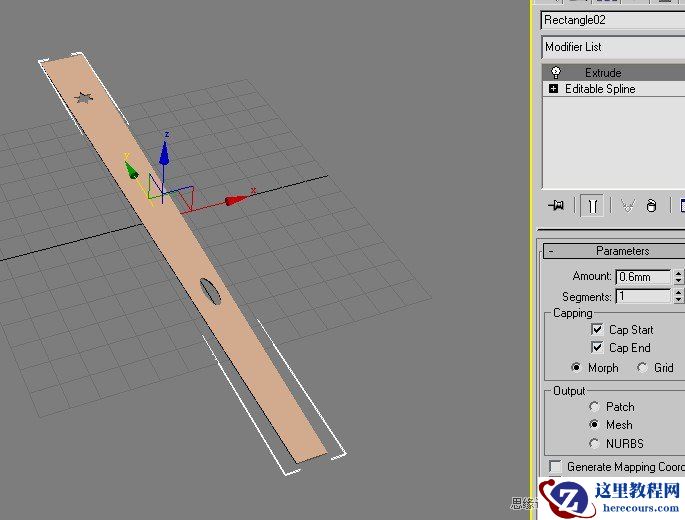685x520 pixels.
Task: Click the star-shaped hole on the strip
Action: click(x=83, y=98)
